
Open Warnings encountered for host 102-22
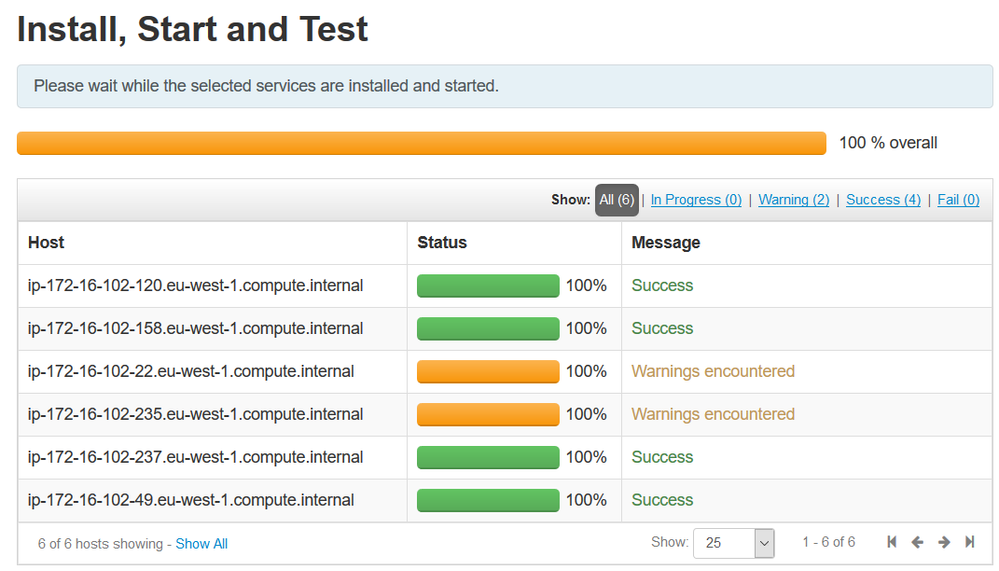[x=713, y=371]
